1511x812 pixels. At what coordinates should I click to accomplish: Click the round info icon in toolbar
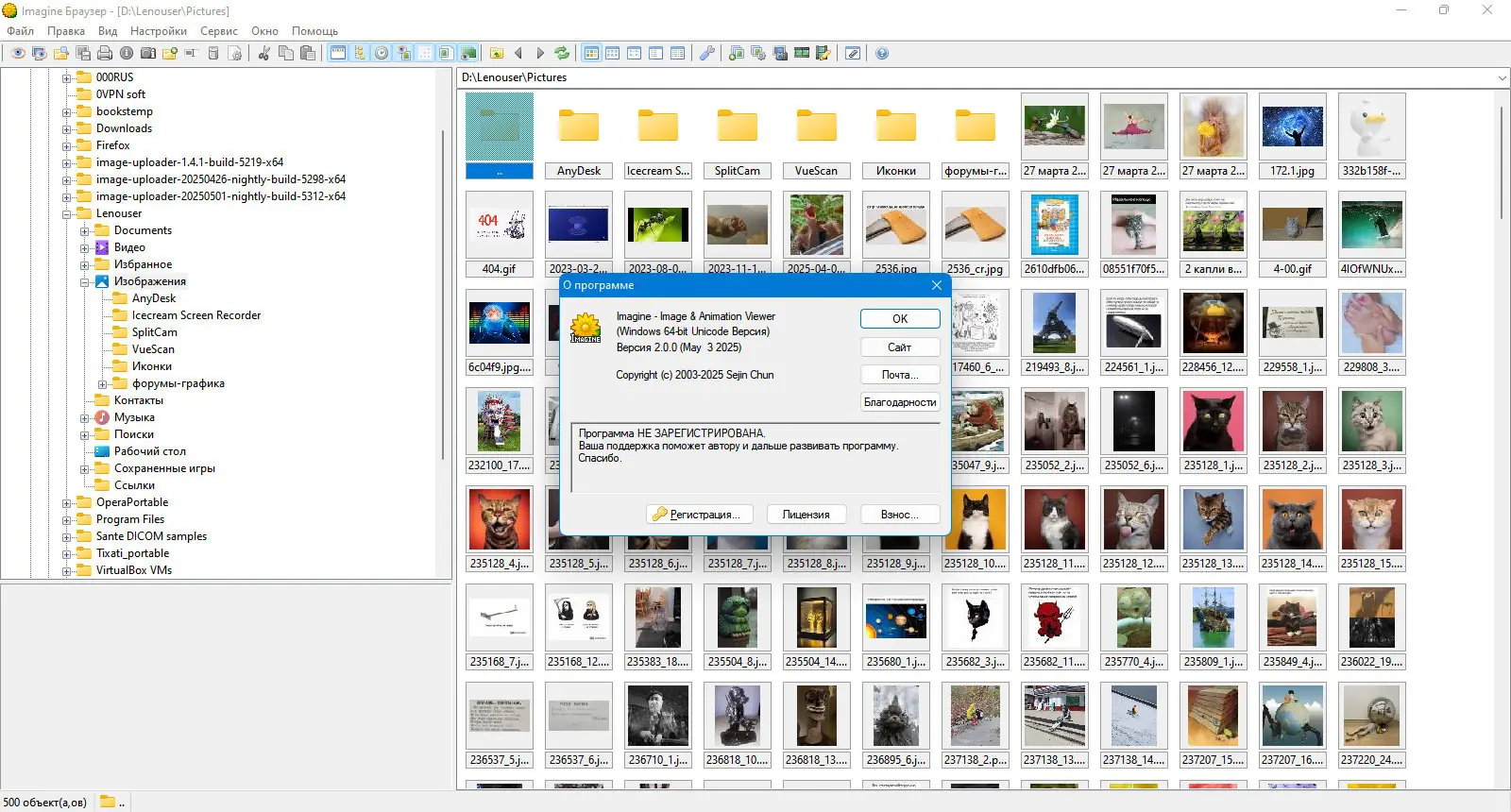point(127,54)
